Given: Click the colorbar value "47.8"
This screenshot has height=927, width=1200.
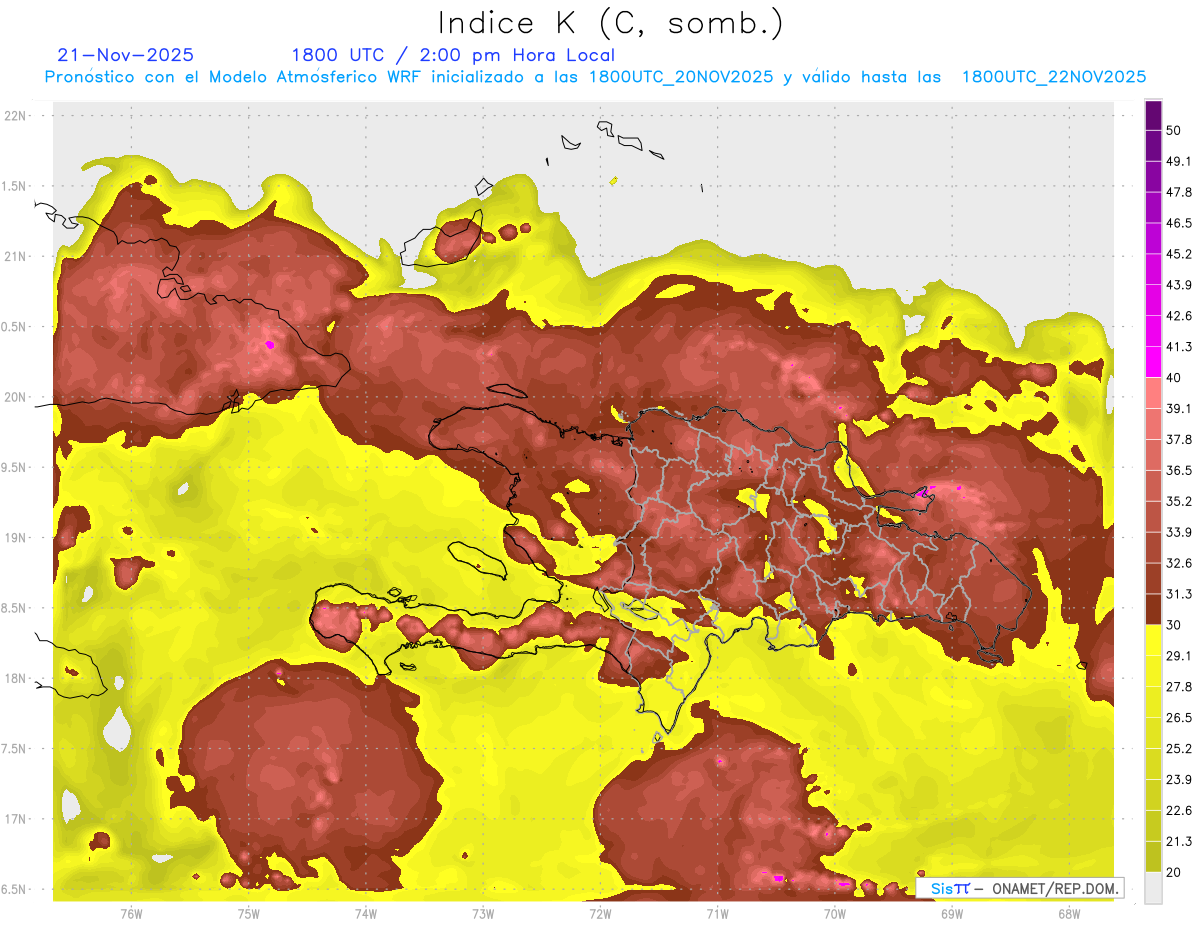Looking at the screenshot, I should coord(1179,192).
